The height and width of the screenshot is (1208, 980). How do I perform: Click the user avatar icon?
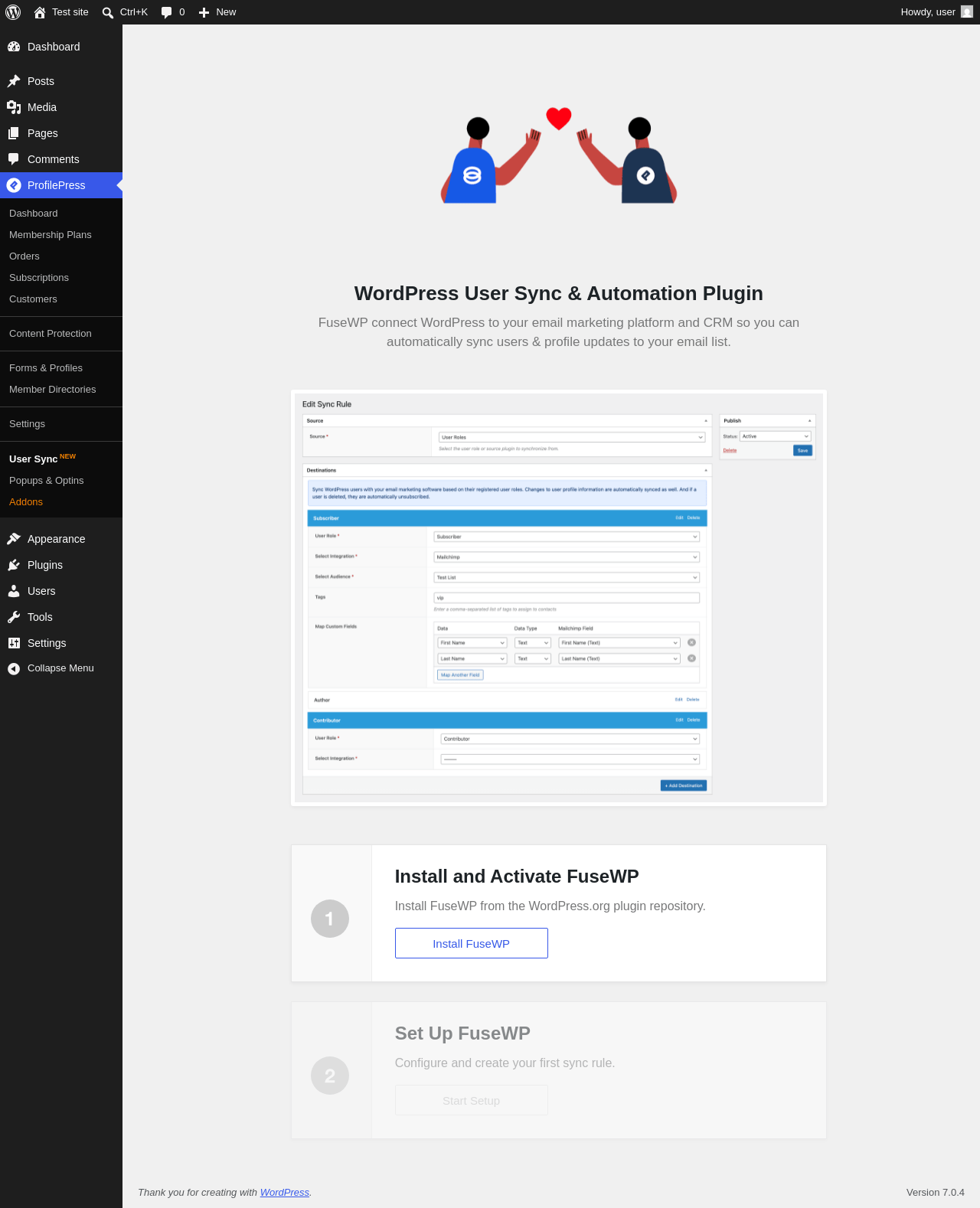tap(967, 12)
